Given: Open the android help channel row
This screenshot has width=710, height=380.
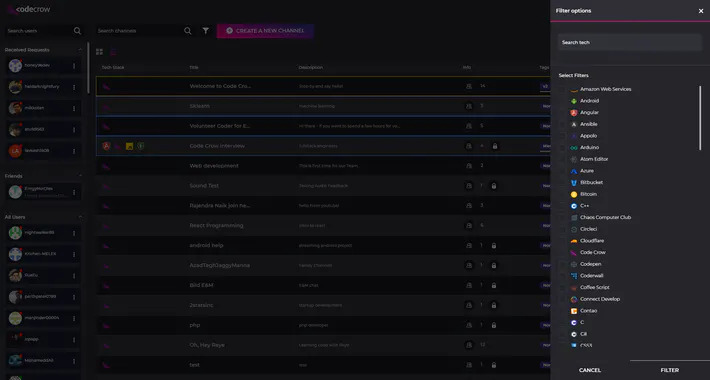Looking at the screenshot, I should (323, 245).
